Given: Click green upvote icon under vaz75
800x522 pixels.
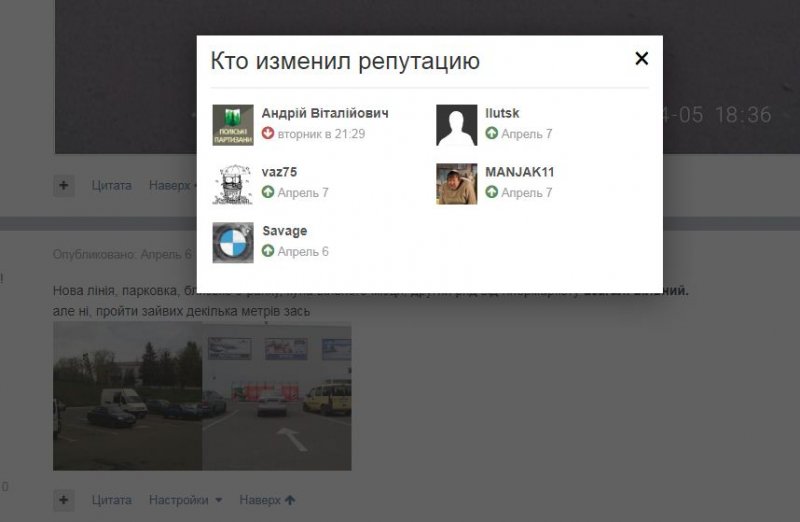Looking at the screenshot, I should 268,193.
